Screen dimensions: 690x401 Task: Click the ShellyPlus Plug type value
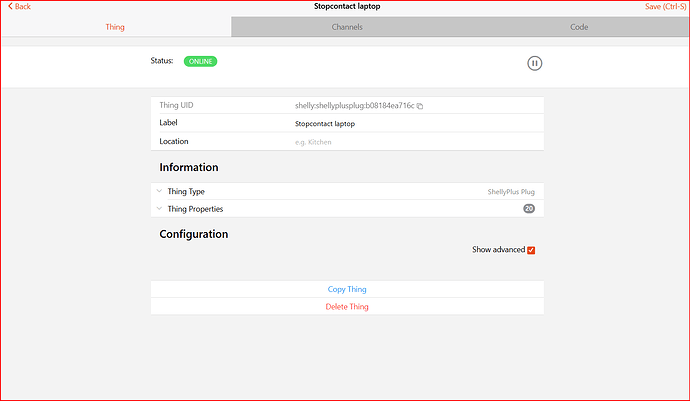[511, 191]
